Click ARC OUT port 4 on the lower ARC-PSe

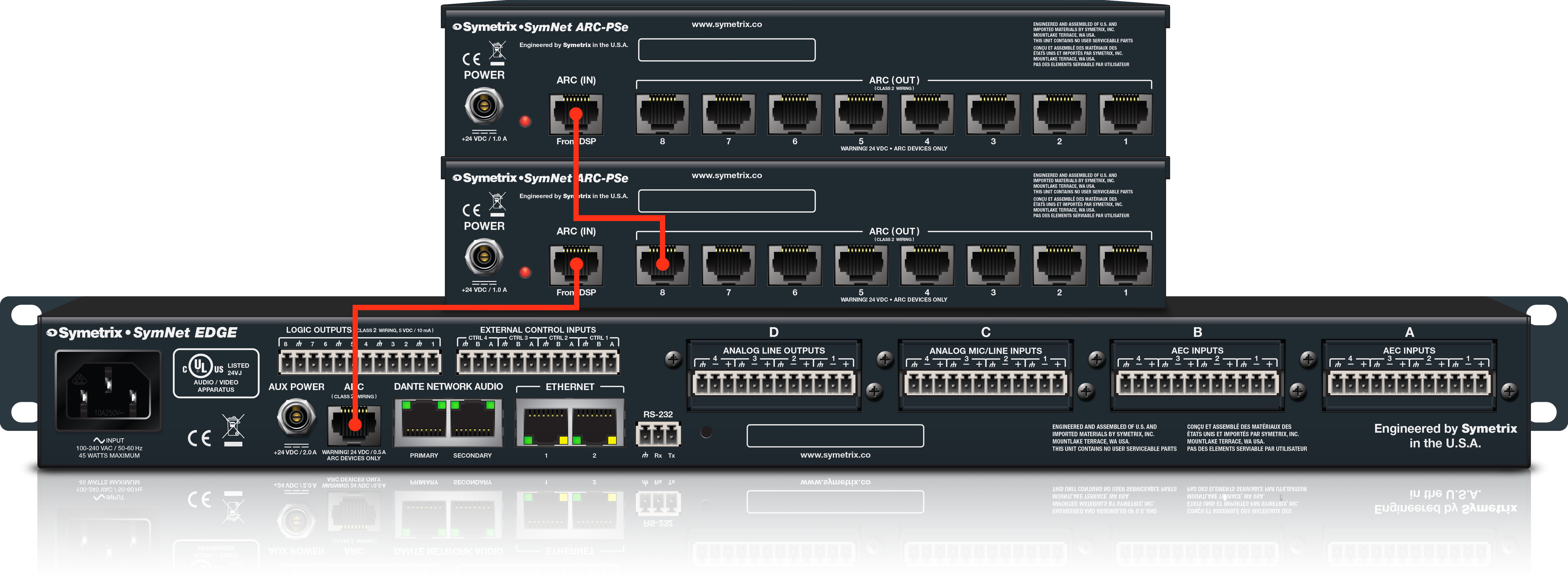click(927, 265)
